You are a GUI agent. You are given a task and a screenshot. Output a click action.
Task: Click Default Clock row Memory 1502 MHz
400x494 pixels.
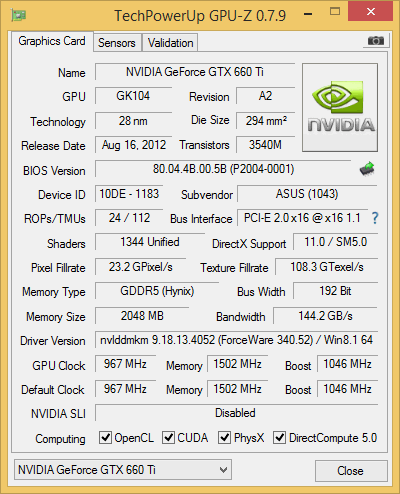click(238, 389)
